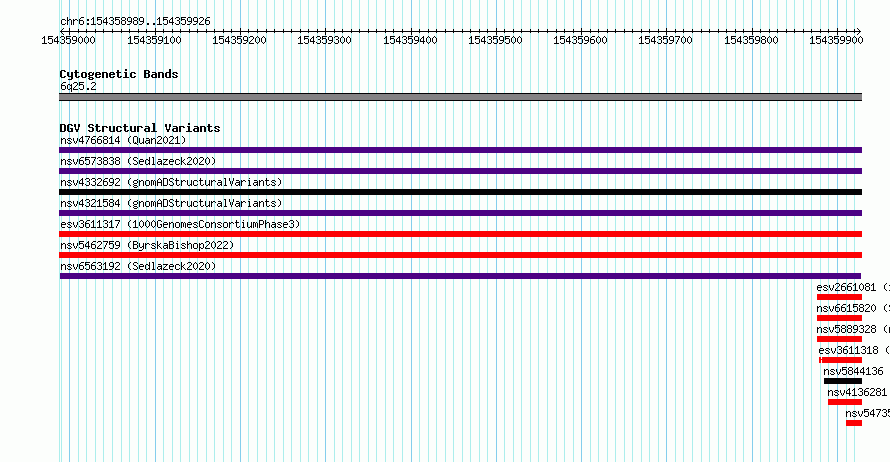Screen dimensions: 890x462
Task: Click ruler position 154359200
Action: (239, 40)
